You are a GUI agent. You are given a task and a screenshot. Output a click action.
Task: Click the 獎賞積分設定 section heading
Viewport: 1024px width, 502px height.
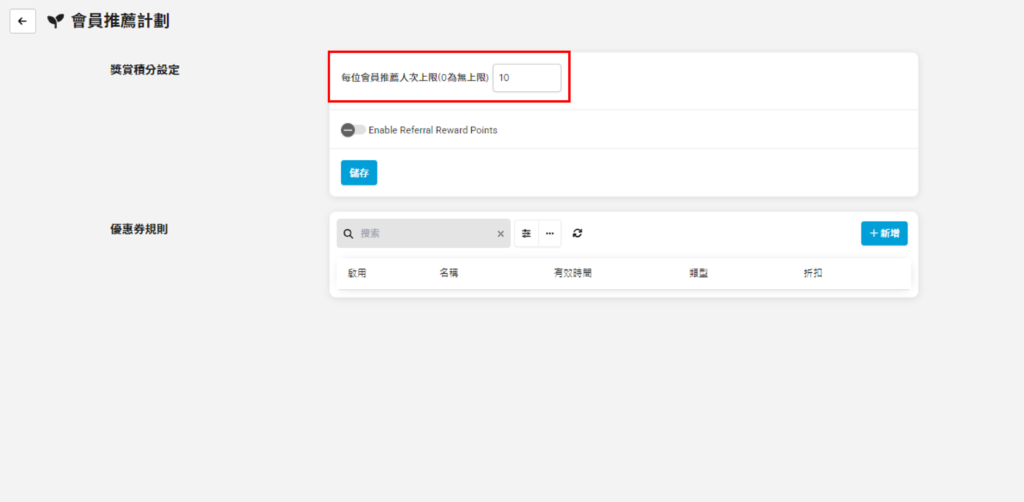[144, 70]
